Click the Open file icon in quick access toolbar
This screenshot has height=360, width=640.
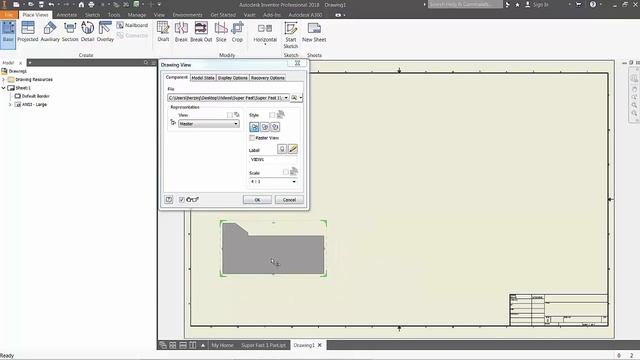(31, 4)
